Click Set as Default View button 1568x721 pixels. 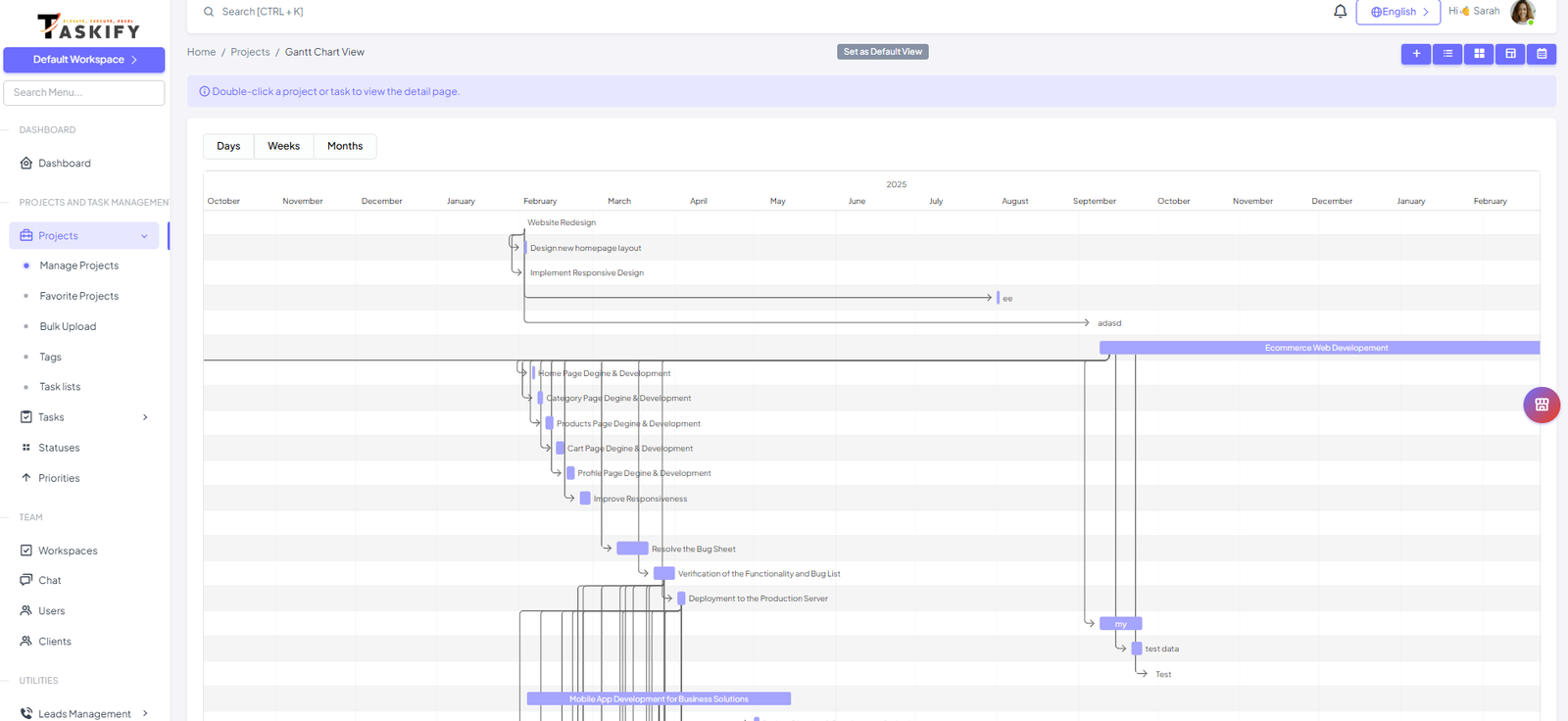point(883,52)
